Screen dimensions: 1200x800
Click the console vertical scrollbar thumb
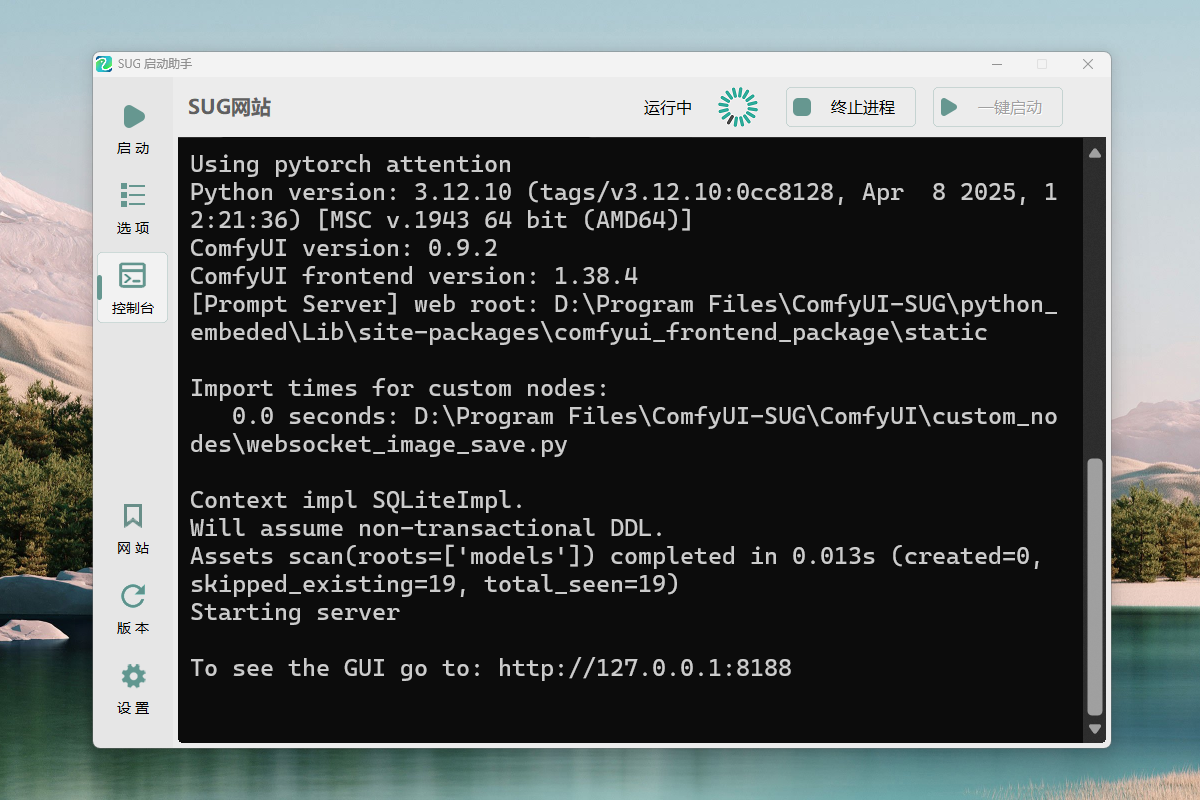pyautogui.click(x=1094, y=586)
